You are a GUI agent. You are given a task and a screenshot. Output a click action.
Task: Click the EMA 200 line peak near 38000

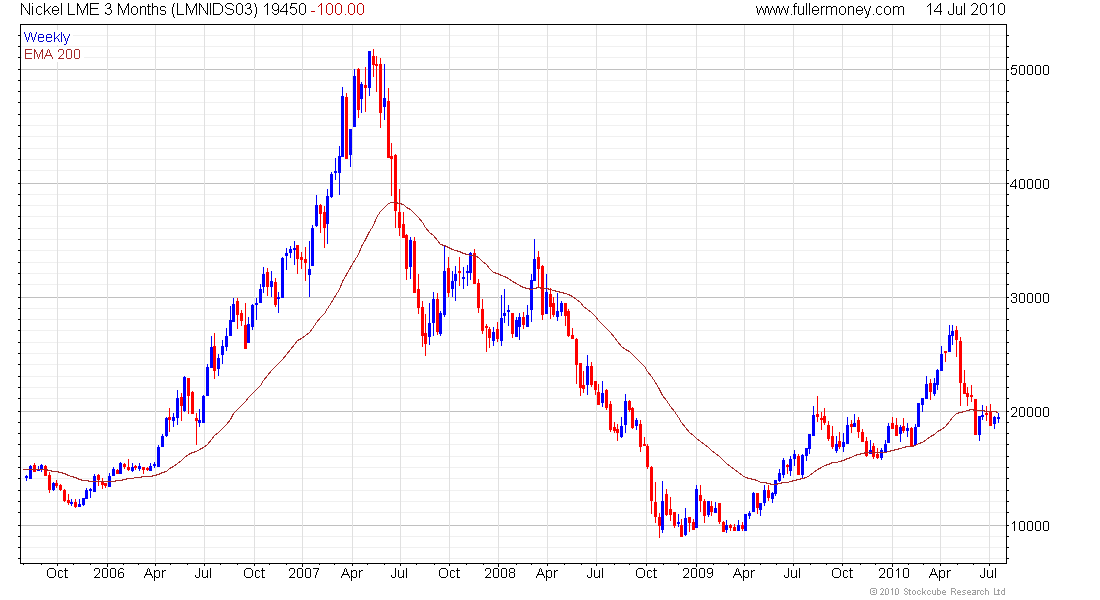(x=394, y=202)
